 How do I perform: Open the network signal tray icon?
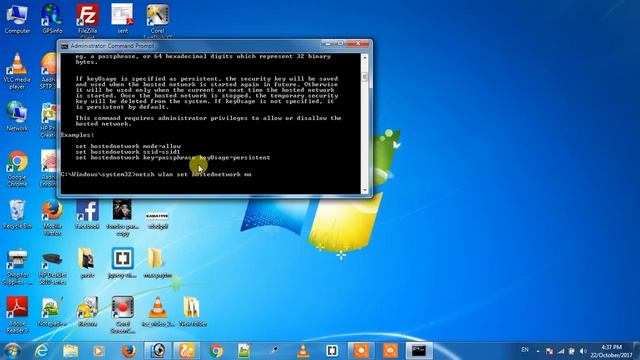pos(561,351)
